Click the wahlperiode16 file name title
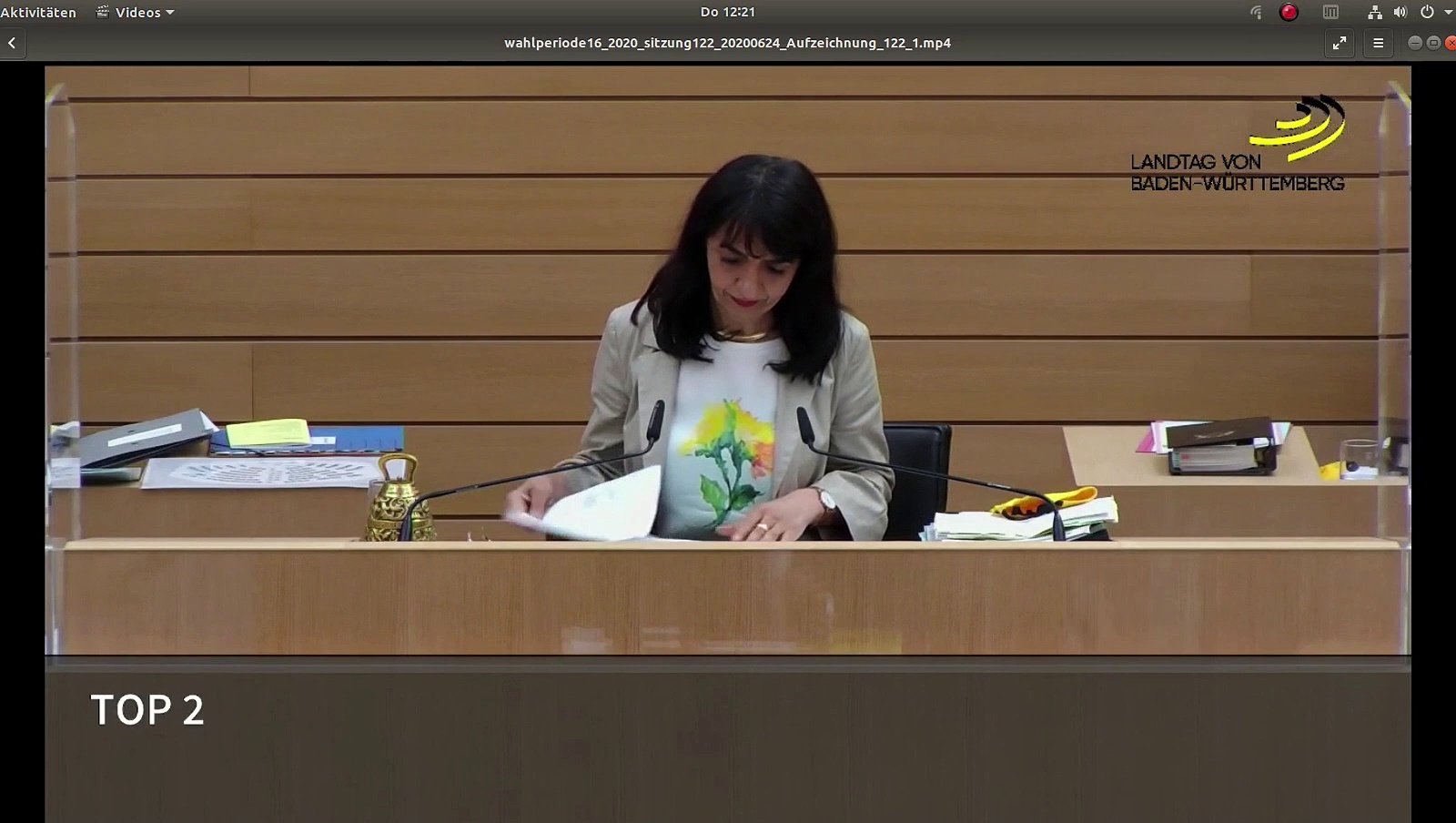The height and width of the screenshot is (823, 1456). coord(727,43)
